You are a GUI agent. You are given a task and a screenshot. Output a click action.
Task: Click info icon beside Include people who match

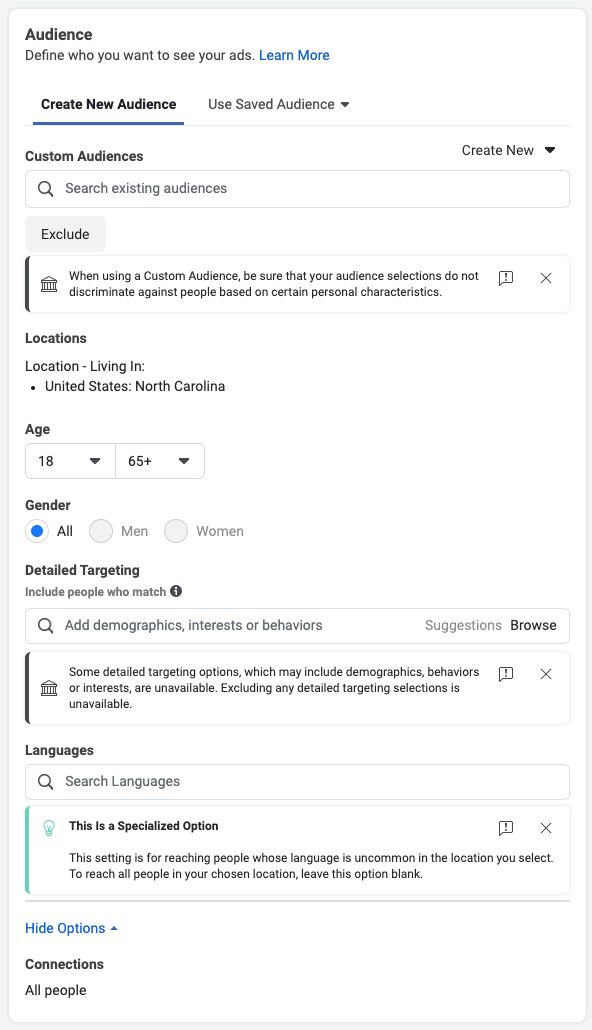pyautogui.click(x=176, y=591)
